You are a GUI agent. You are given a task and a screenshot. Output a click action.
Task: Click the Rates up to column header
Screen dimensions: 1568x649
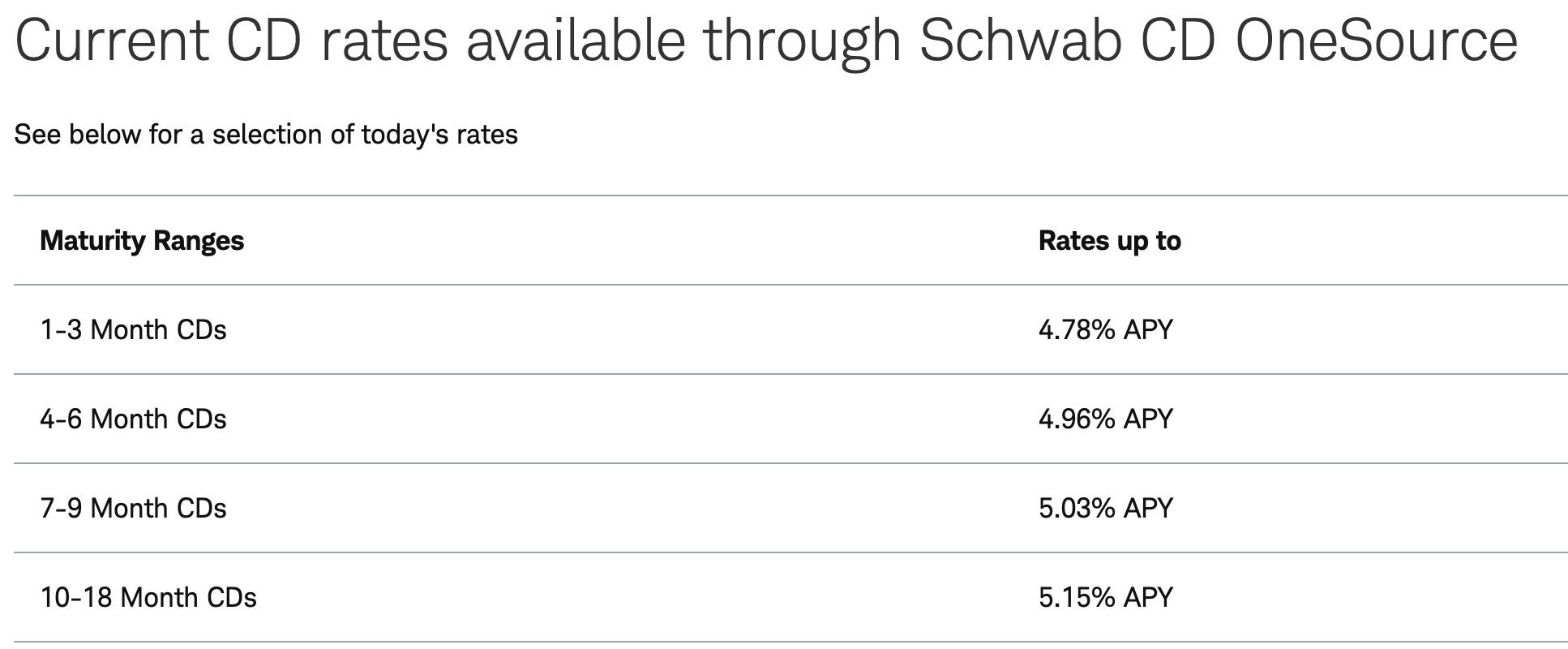tap(1109, 241)
